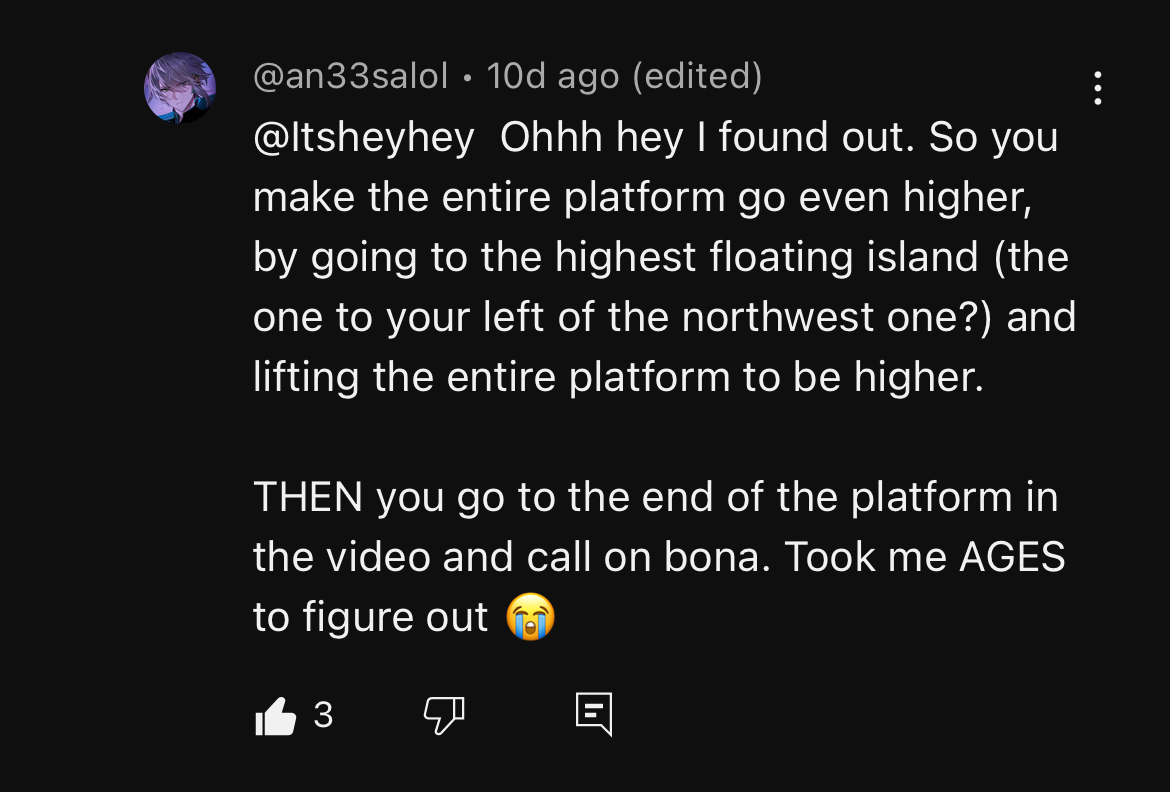Open the three-dot more options menu
This screenshot has height=792, width=1170.
click(1098, 88)
